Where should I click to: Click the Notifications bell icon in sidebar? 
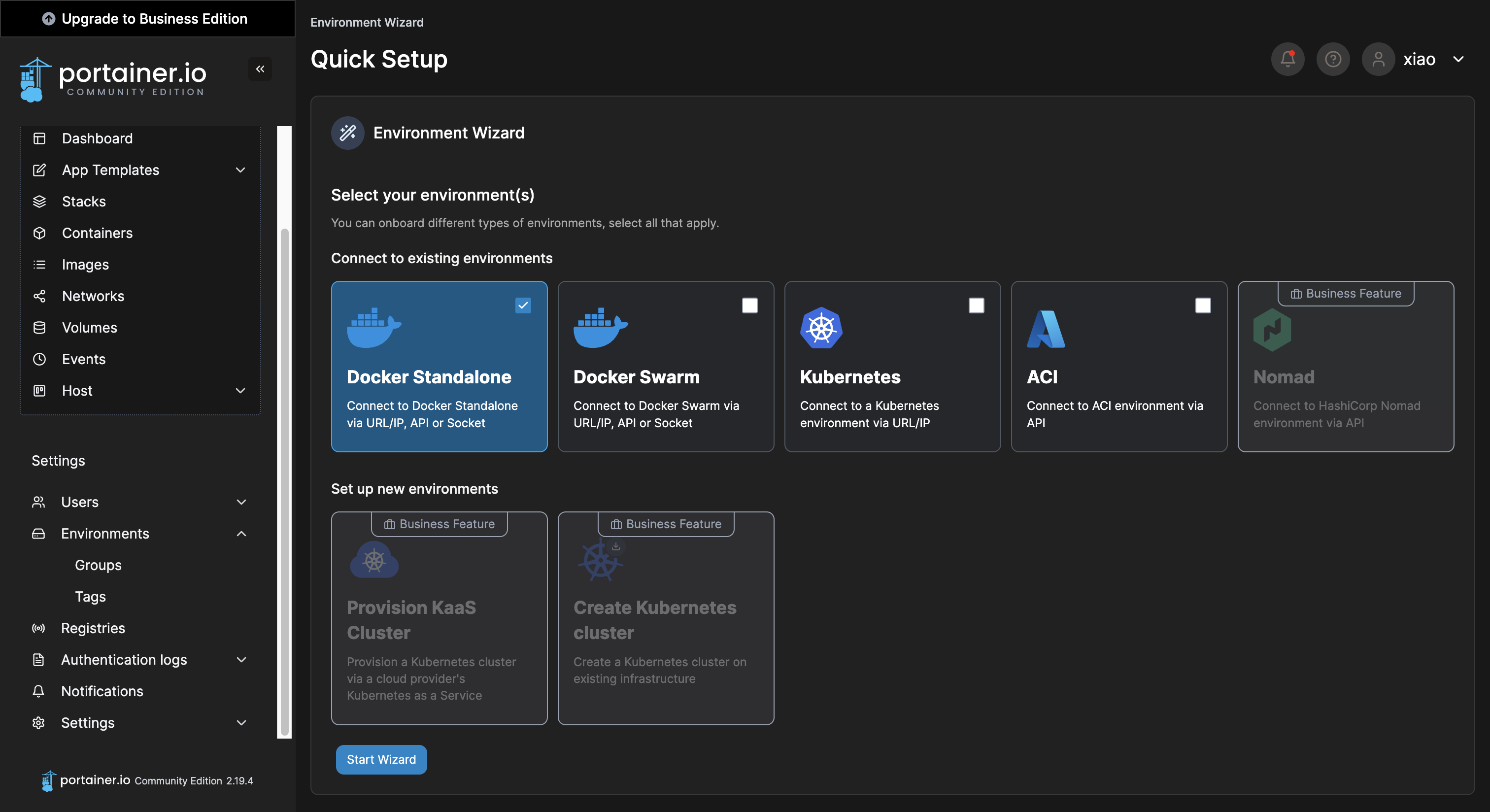tap(38, 691)
